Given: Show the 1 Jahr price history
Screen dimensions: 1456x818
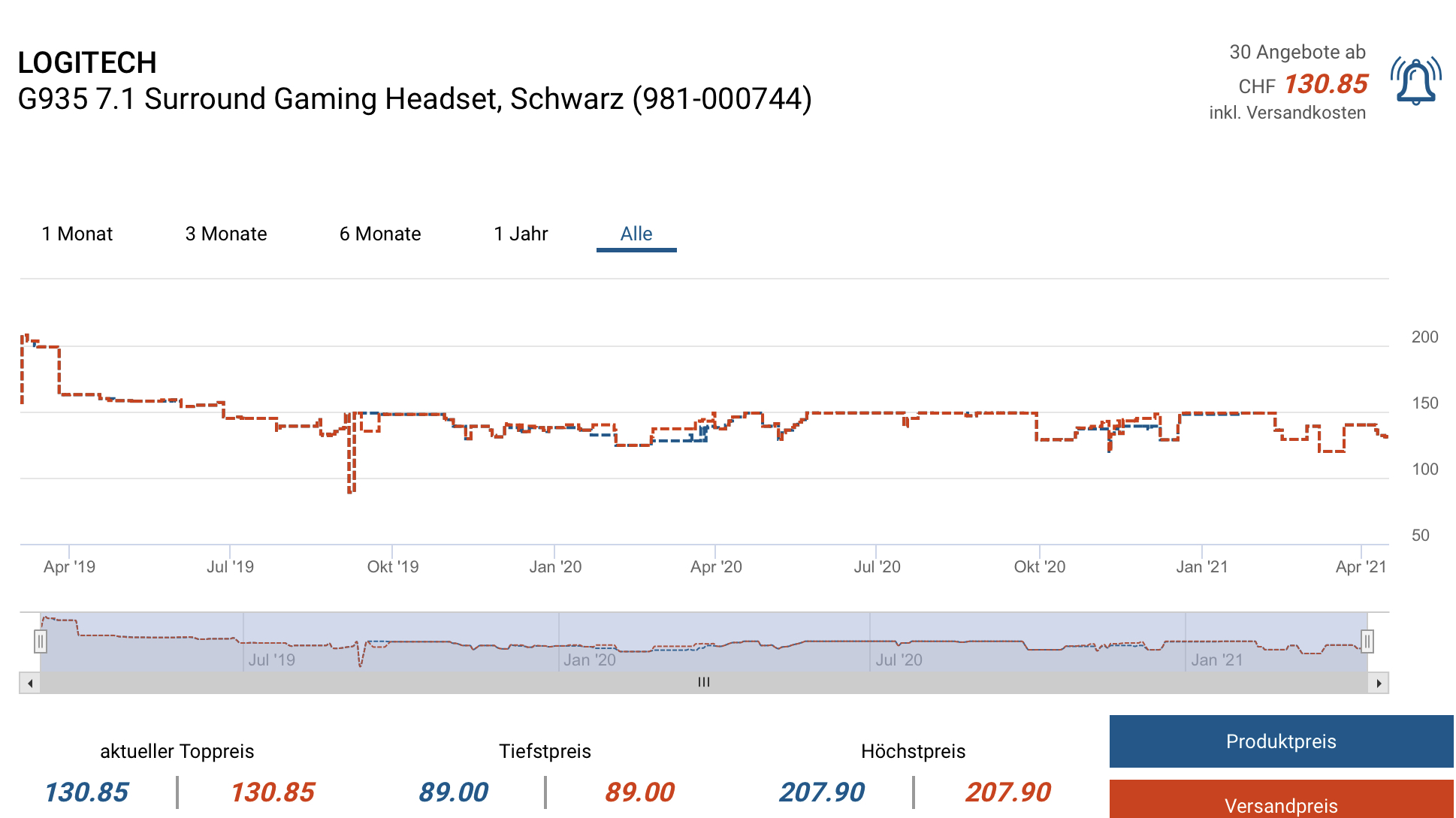Looking at the screenshot, I should pos(521,234).
